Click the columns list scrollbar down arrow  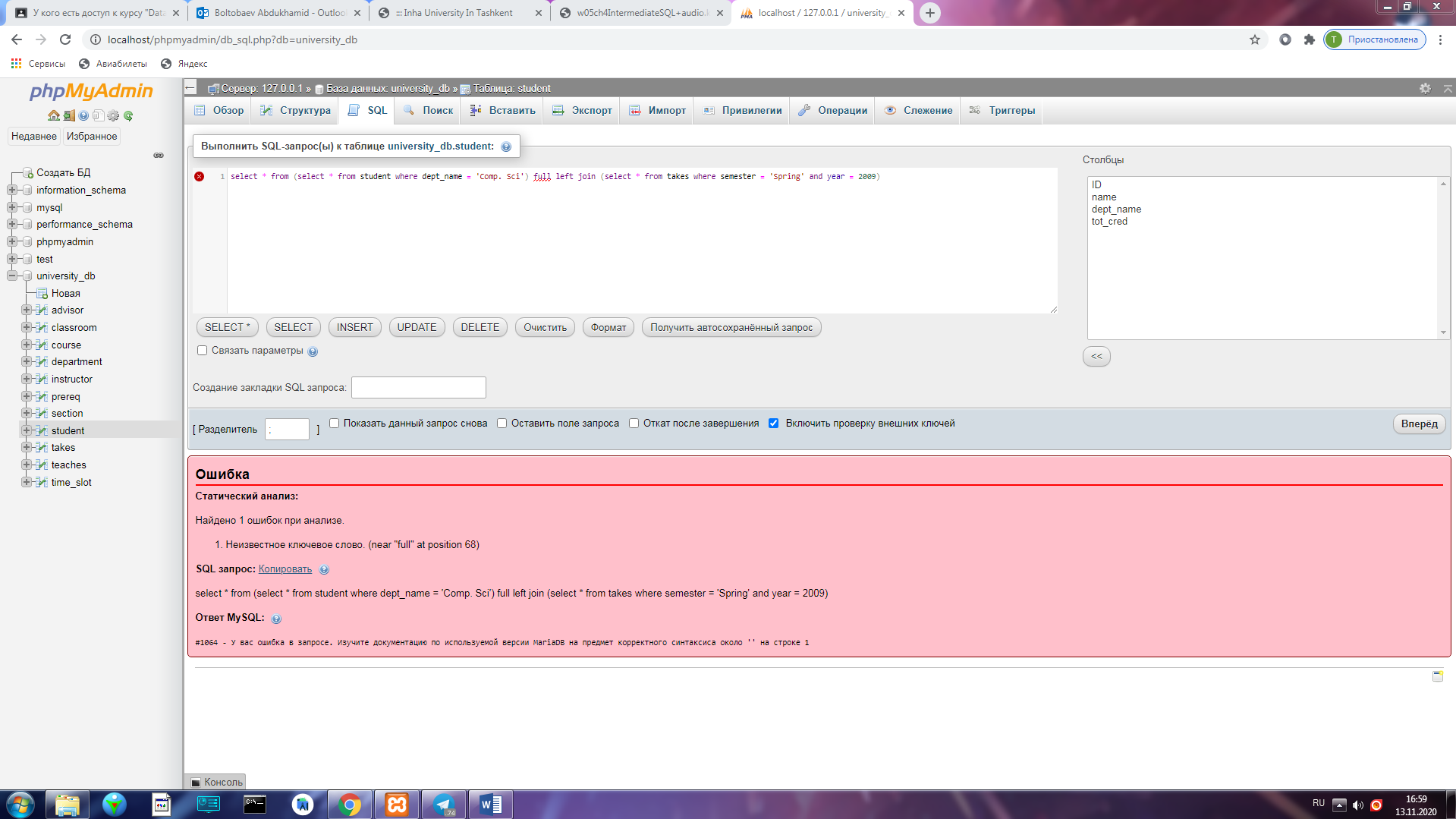pyautogui.click(x=1443, y=332)
